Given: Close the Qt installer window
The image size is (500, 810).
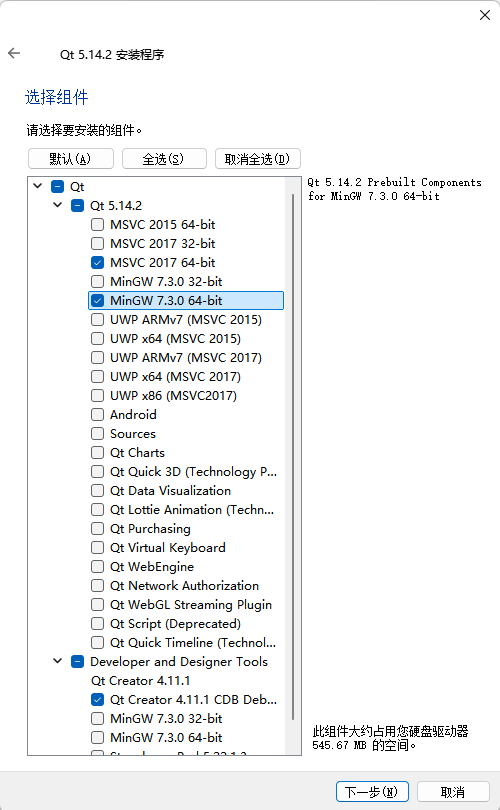Looking at the screenshot, I should tap(485, 15).
